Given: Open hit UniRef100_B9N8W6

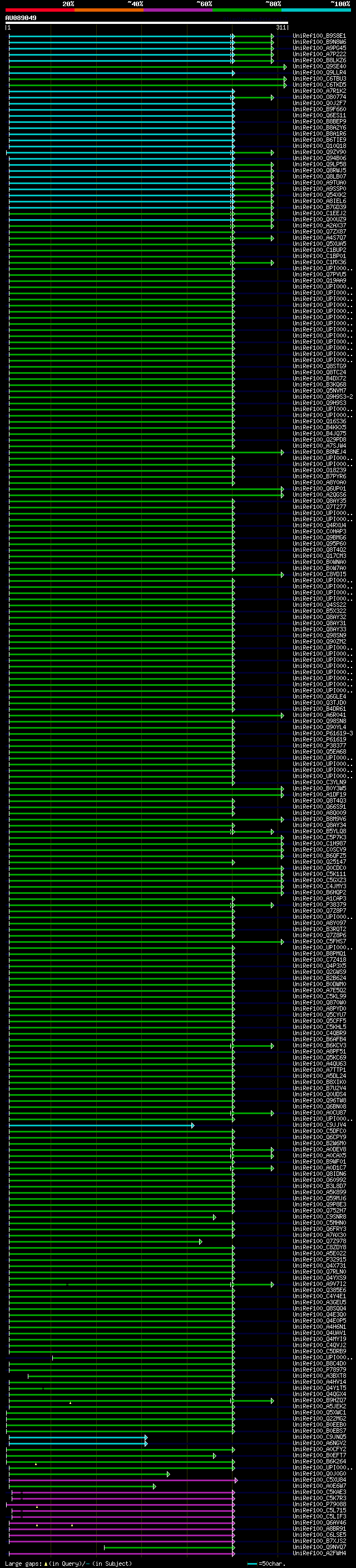Looking at the screenshot, I should pos(319,42).
